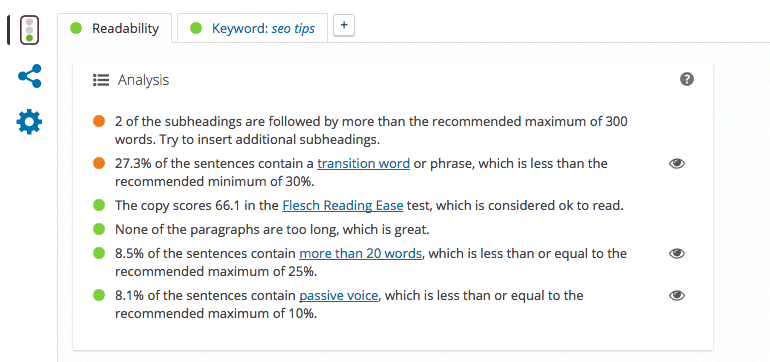The image size is (770, 362).
Task: Click the Analysis help question mark icon
Action: pos(687,79)
